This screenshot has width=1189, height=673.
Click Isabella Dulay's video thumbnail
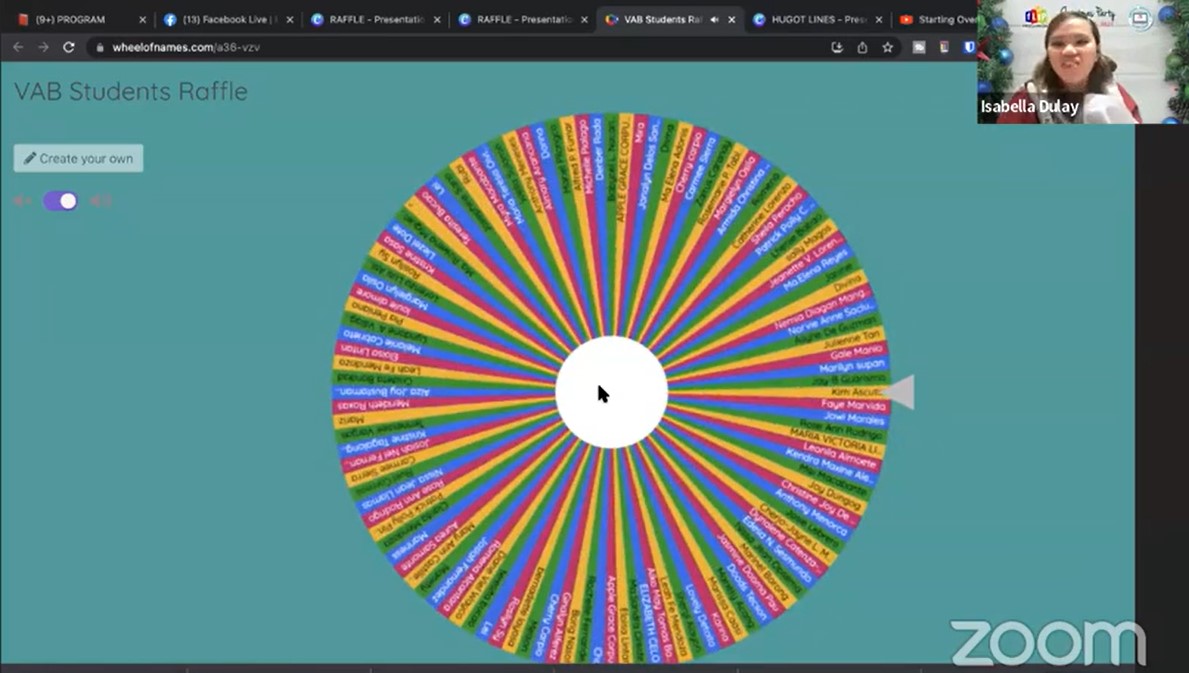coord(1083,61)
